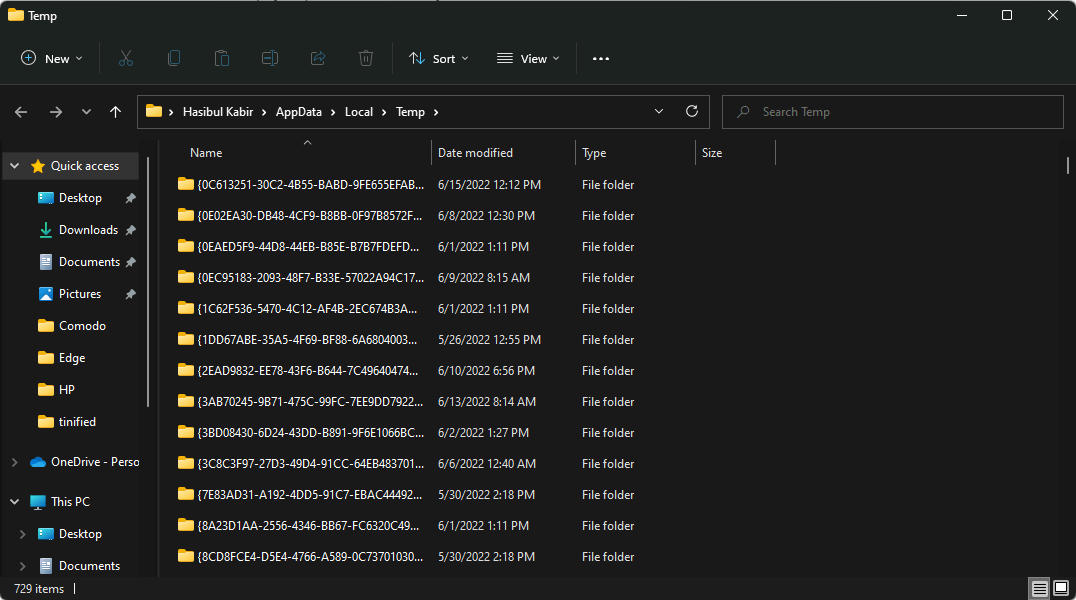Click the Copy icon in toolbar

point(174,59)
